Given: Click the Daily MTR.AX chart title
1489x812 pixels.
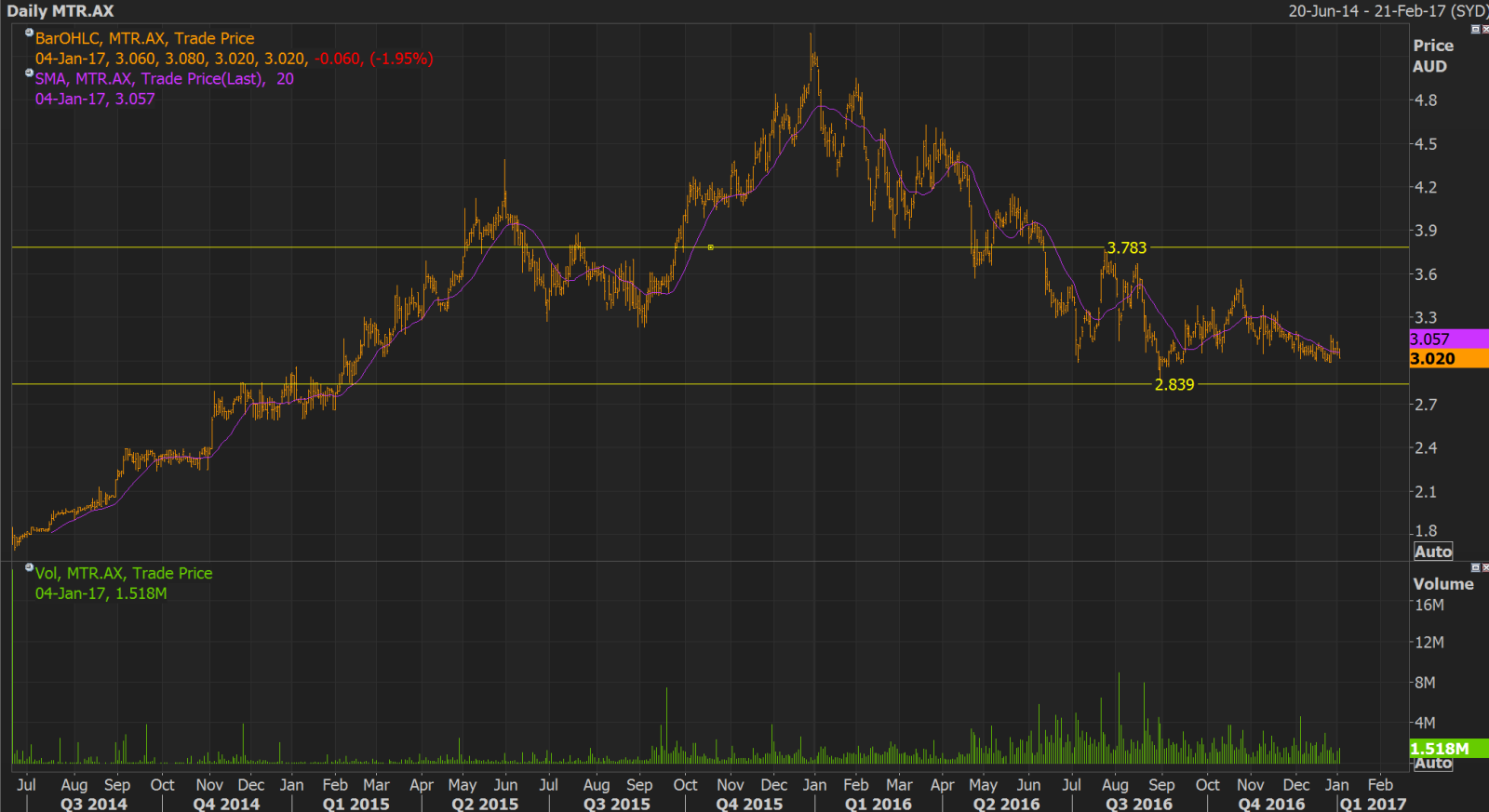Looking at the screenshot, I should (60, 11).
